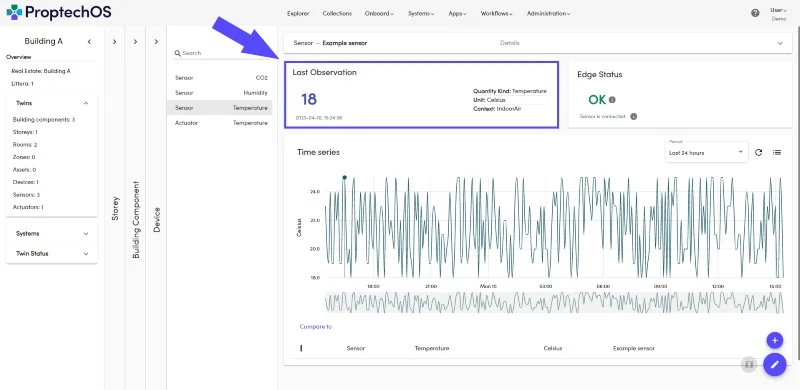Click Example sensor in the legend row
This screenshot has width=800, height=390.
tap(633, 348)
